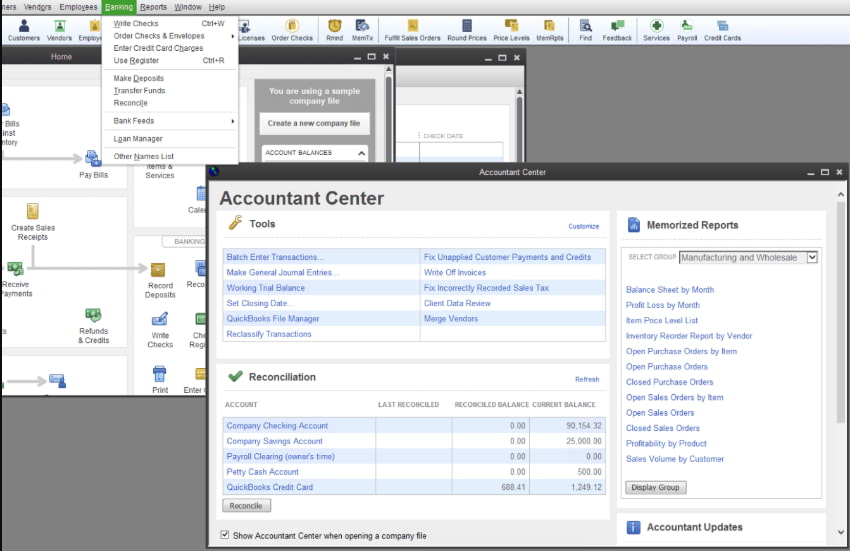850x551 pixels.
Task: Open the Help menu
Action: [217, 7]
